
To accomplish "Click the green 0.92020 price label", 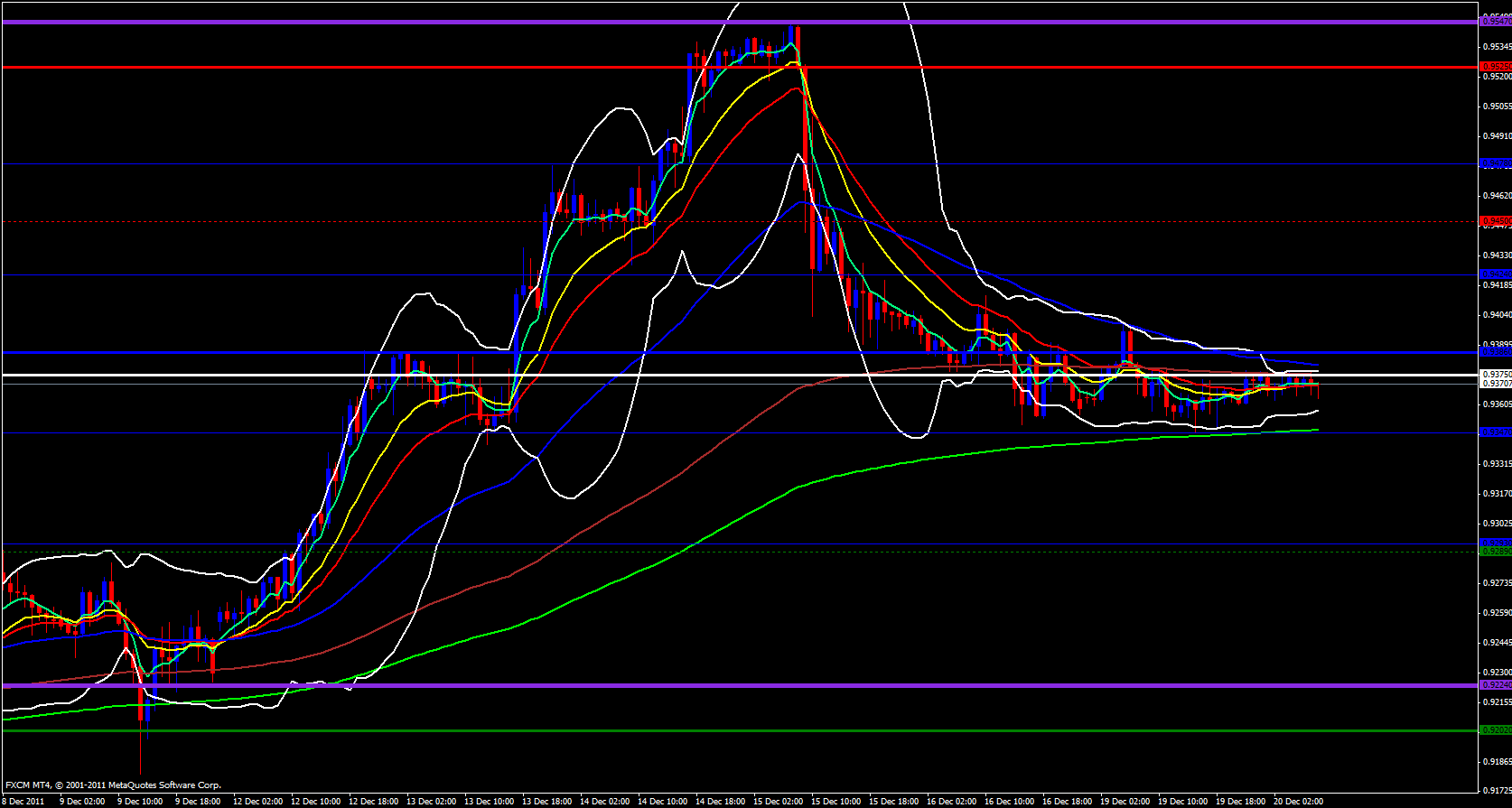I will (1495, 729).
